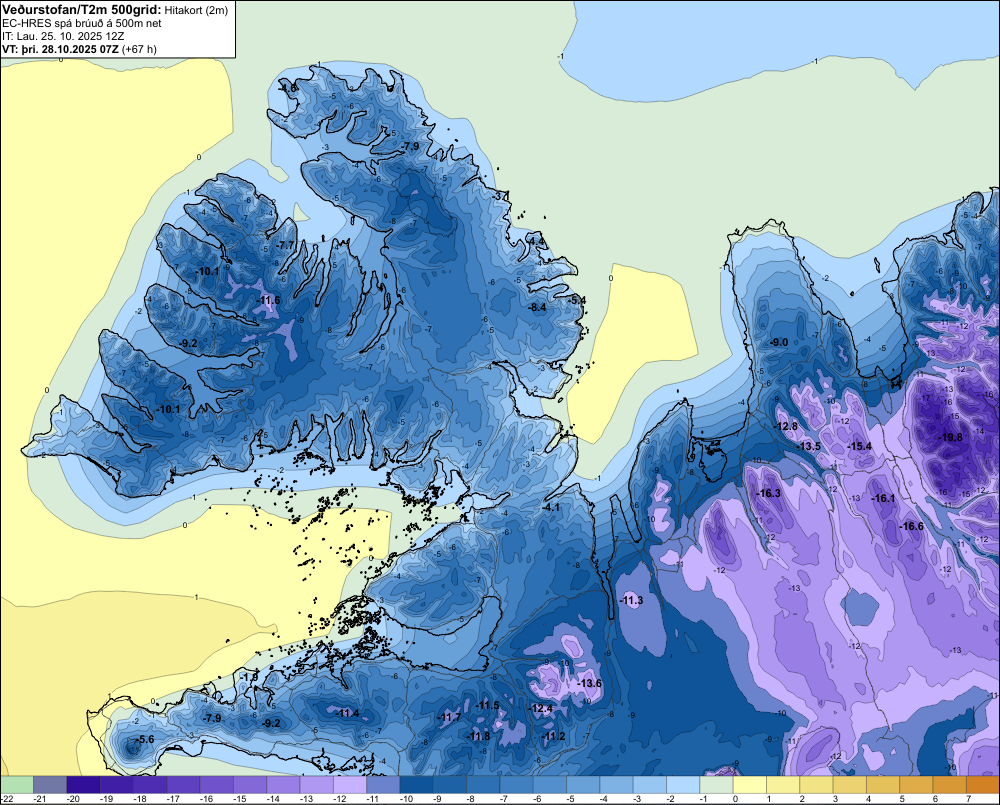Click the '7' legend scale number

(x=968, y=799)
